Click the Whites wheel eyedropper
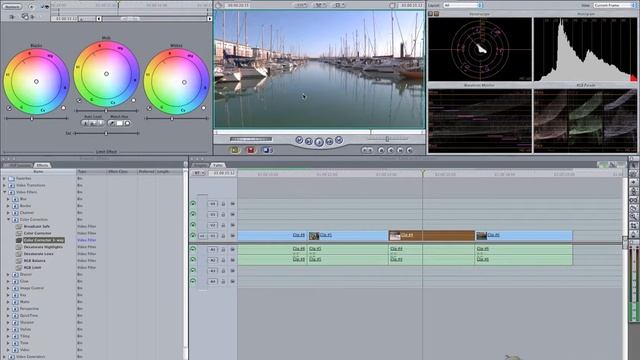Viewport: 640px width, 360px height. tap(149, 108)
